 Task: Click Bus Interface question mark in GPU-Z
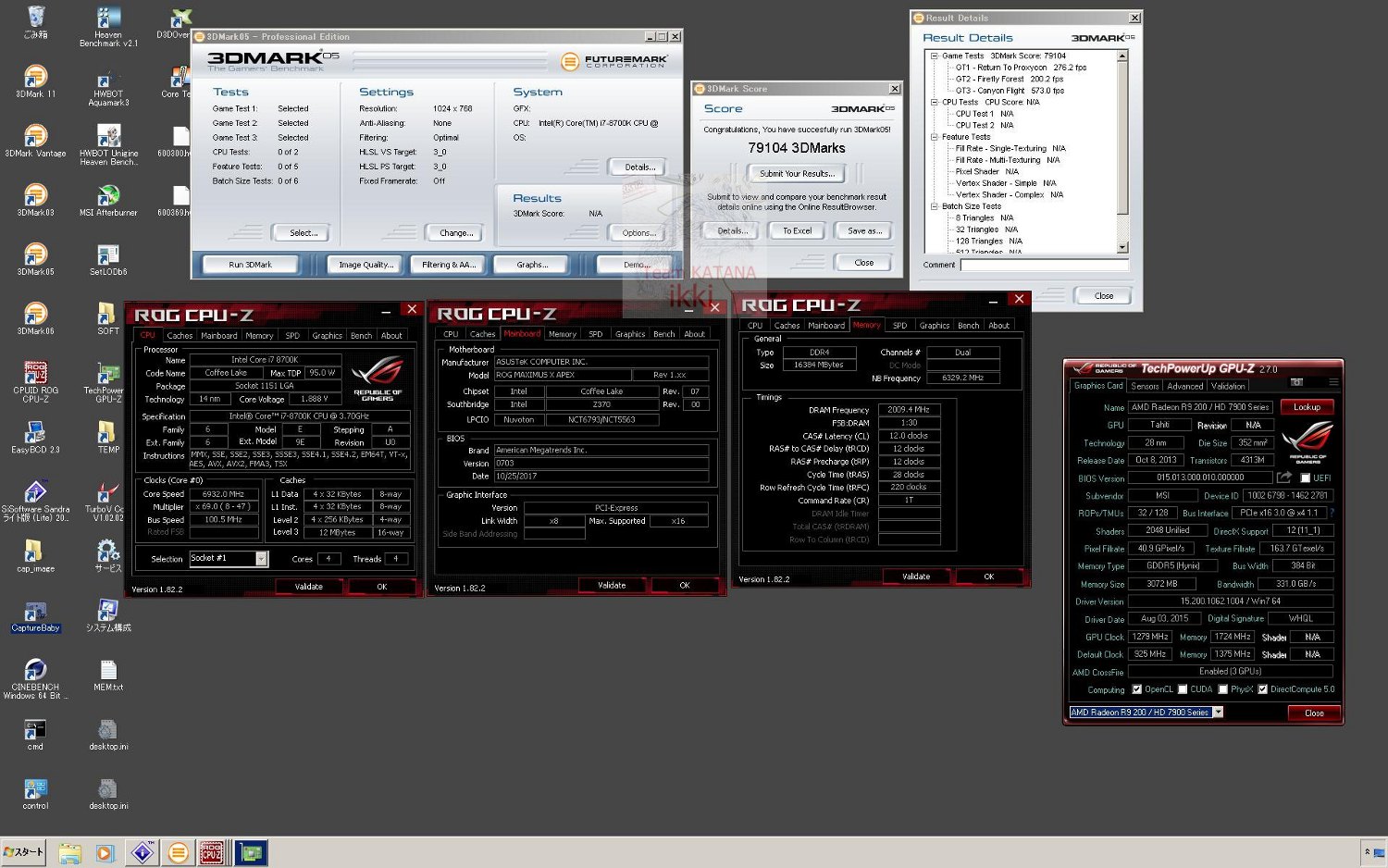pos(1332,513)
